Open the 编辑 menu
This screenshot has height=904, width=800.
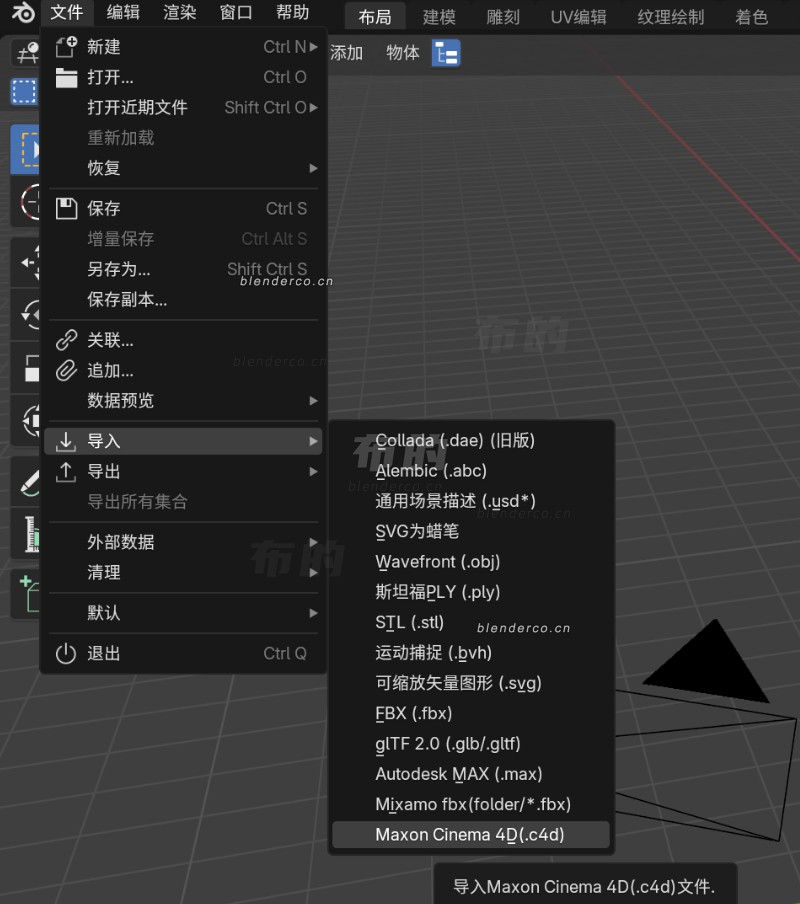(x=123, y=12)
